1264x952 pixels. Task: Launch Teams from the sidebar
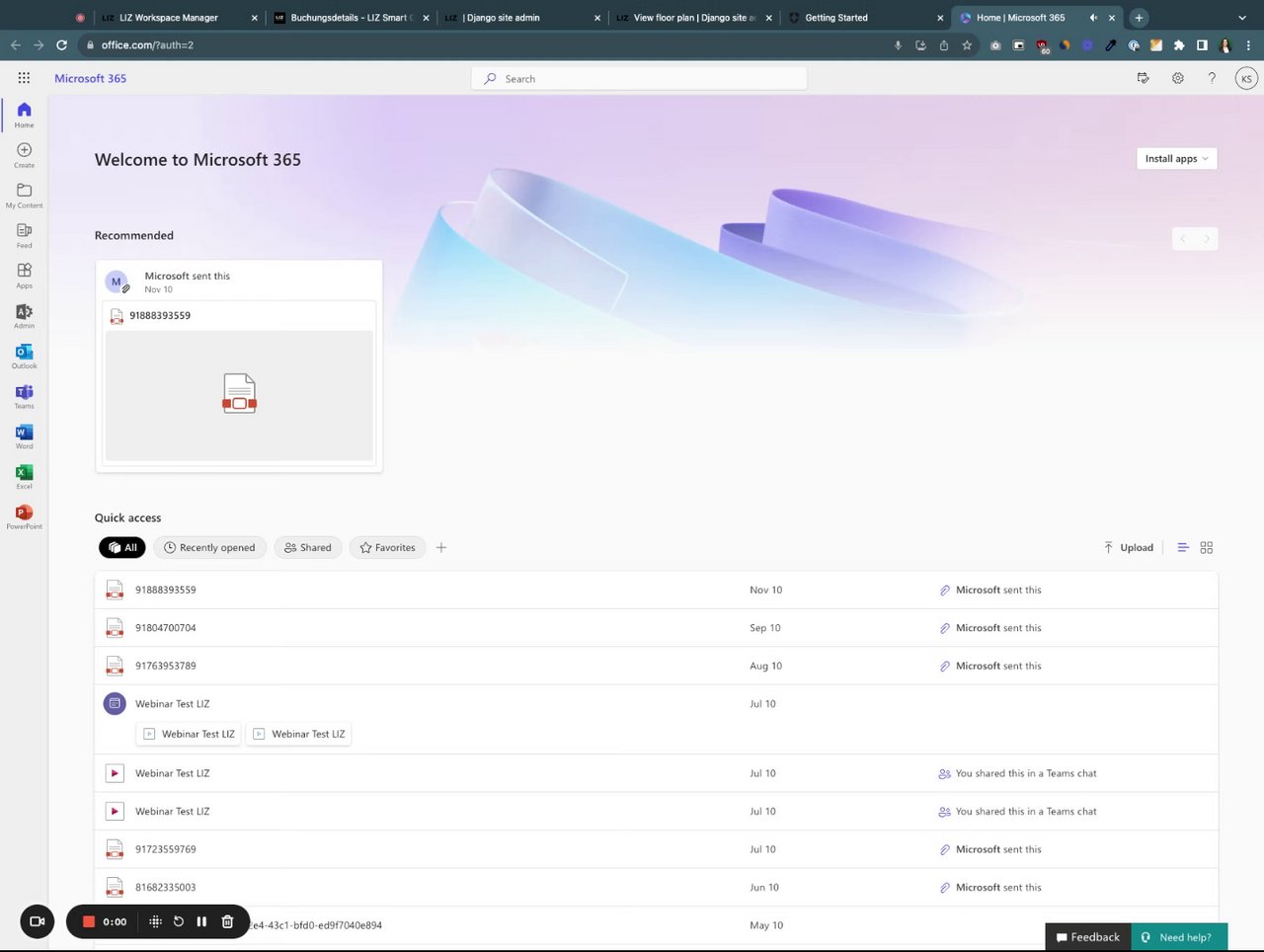click(24, 396)
